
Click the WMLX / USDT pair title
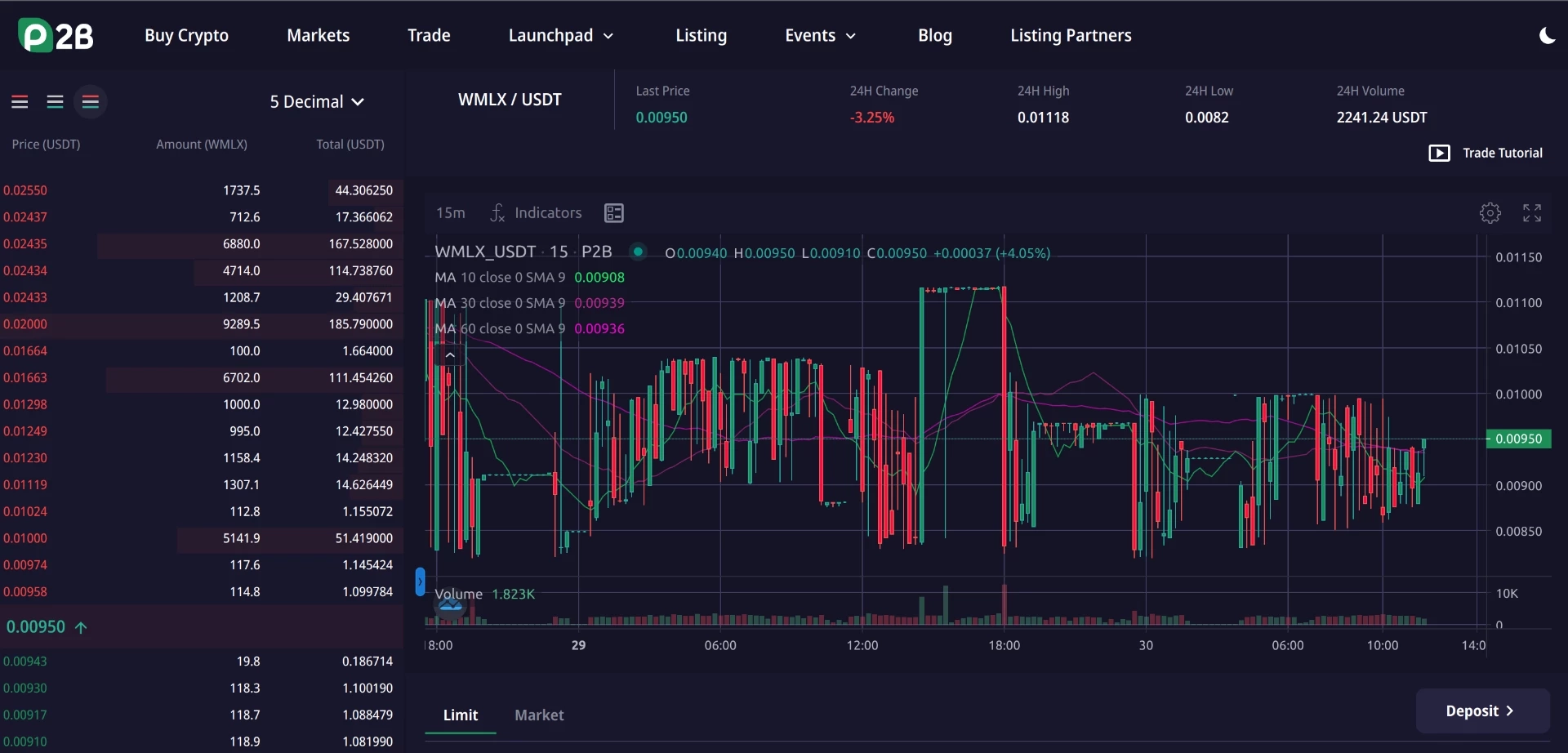(510, 100)
